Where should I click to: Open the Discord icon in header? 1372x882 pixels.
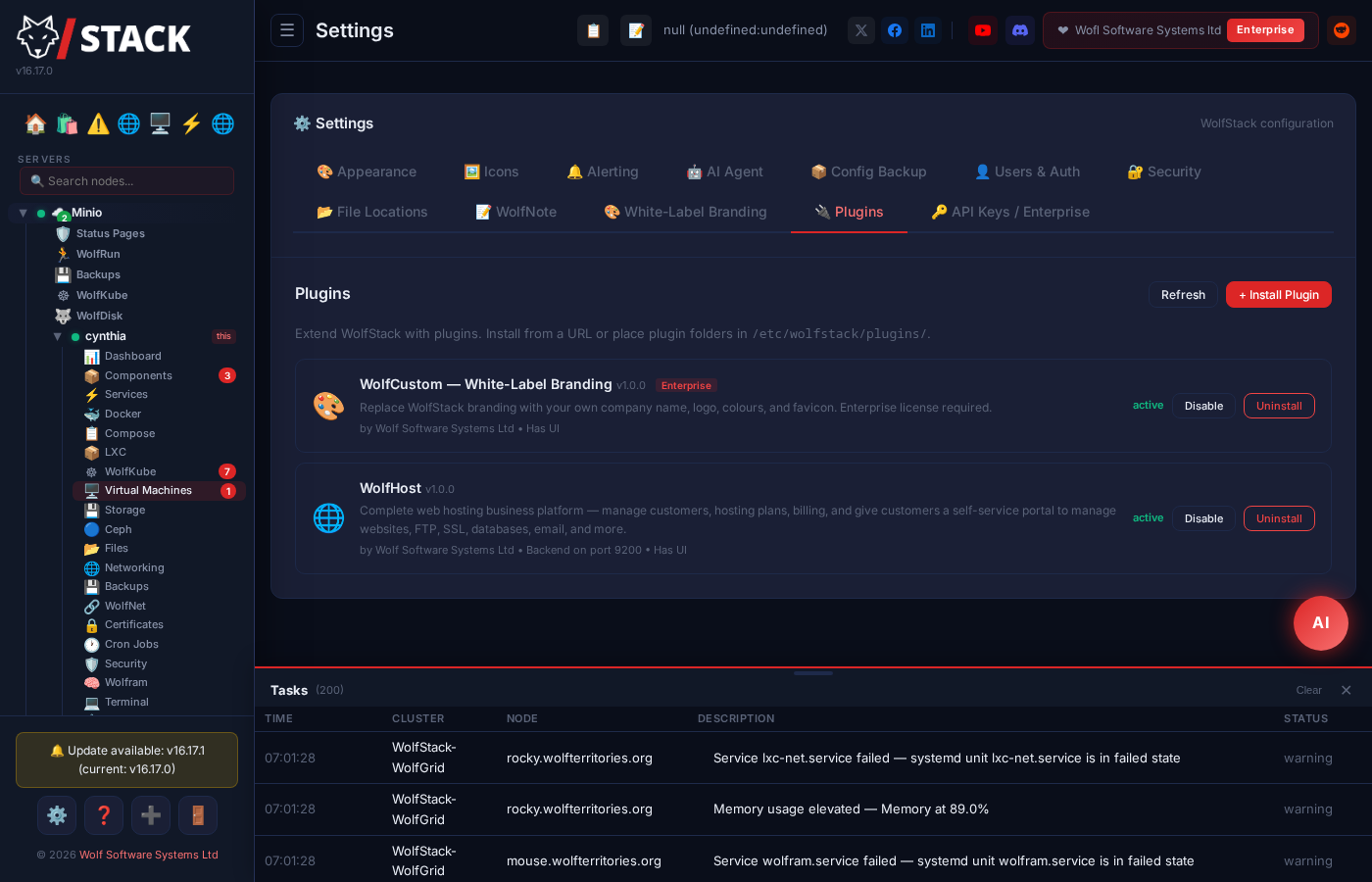click(1020, 30)
